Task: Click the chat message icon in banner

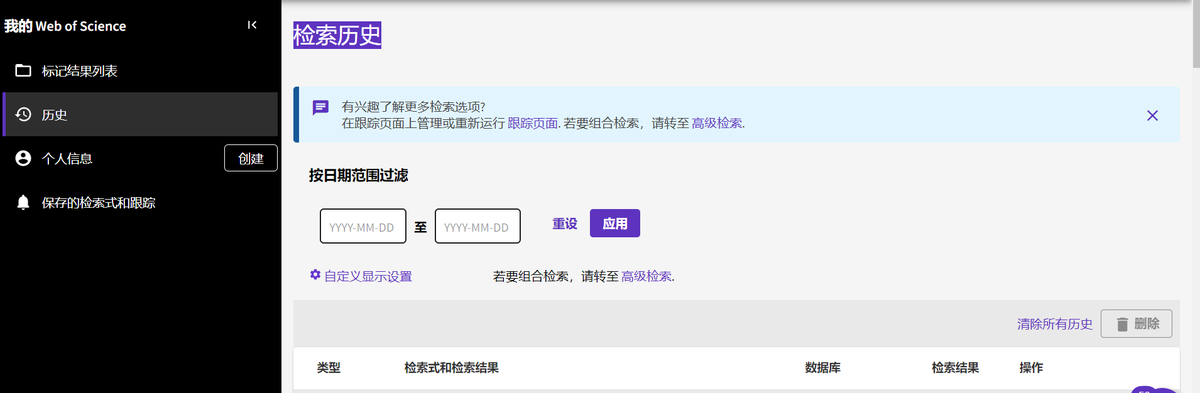Action: click(321, 107)
